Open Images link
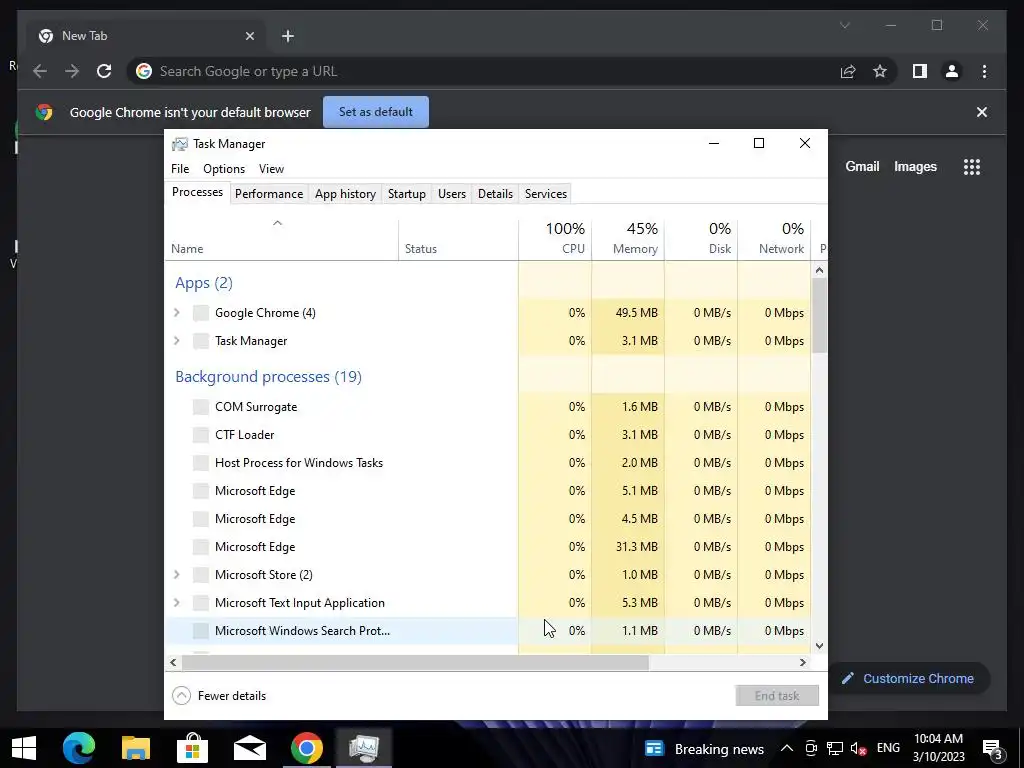Viewport: 1024px width, 768px height. click(915, 167)
